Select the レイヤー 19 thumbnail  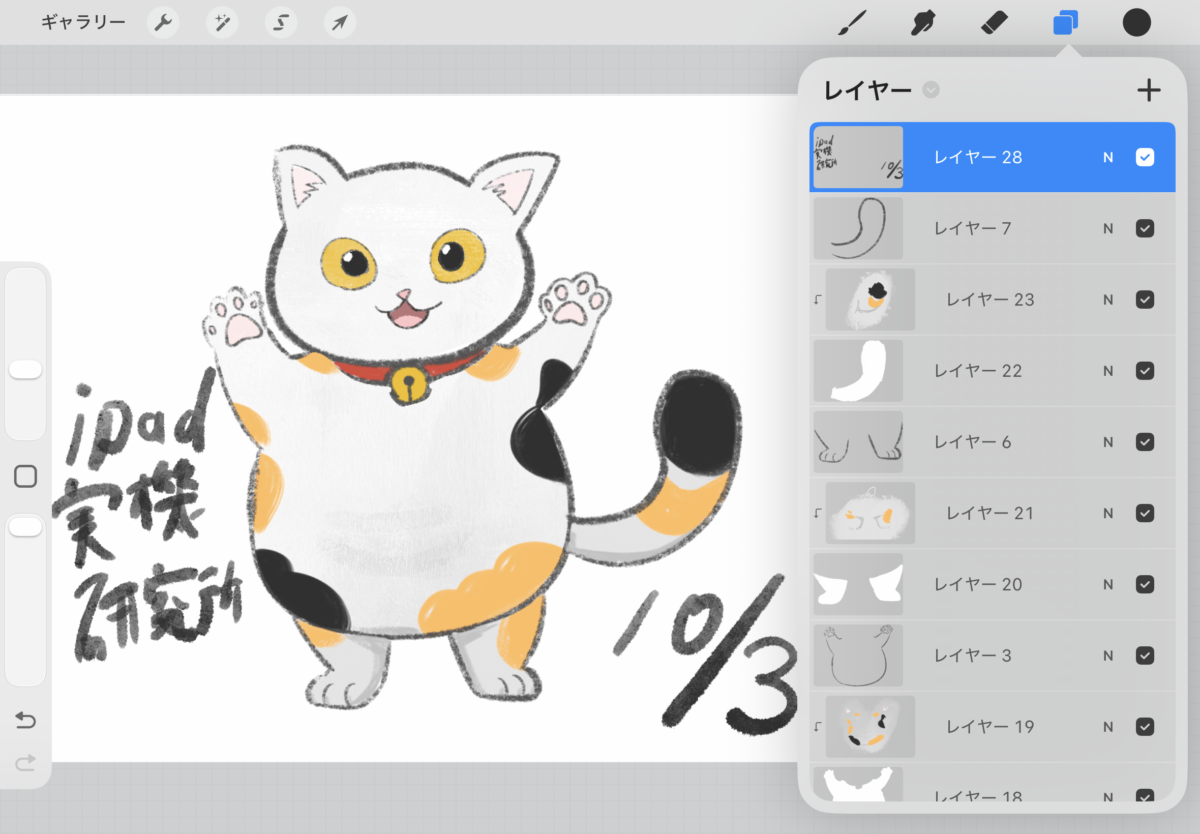coord(870,726)
